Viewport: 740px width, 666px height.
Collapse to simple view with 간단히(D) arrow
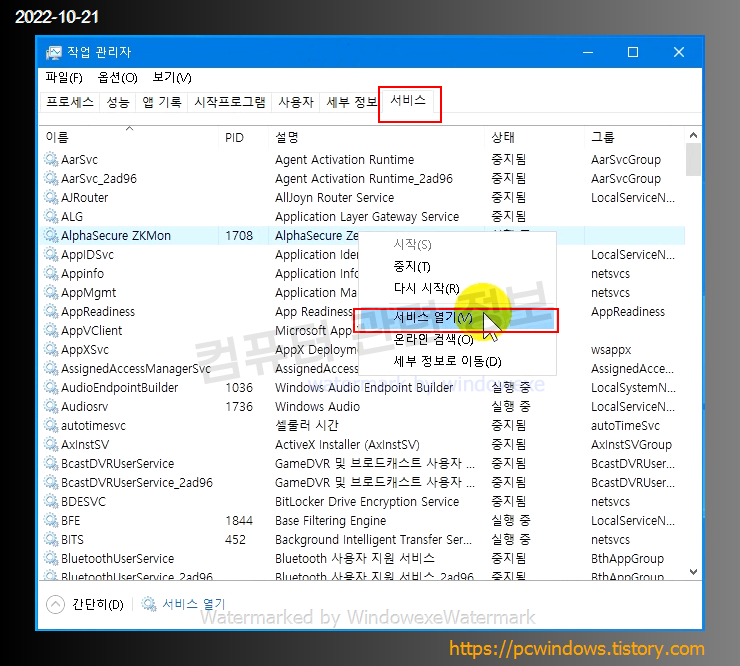pyautogui.click(x=55, y=604)
